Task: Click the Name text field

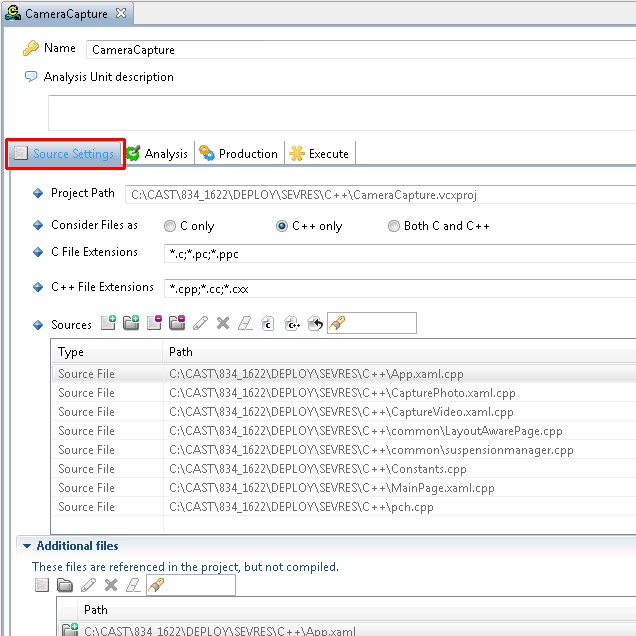Action: 360,50
